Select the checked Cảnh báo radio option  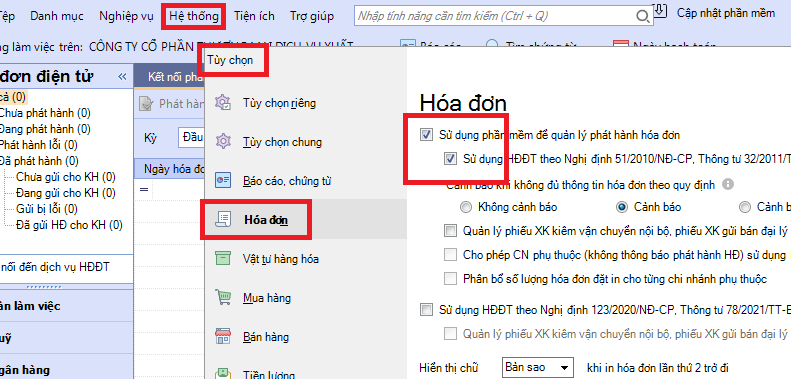pyautogui.click(x=622, y=207)
